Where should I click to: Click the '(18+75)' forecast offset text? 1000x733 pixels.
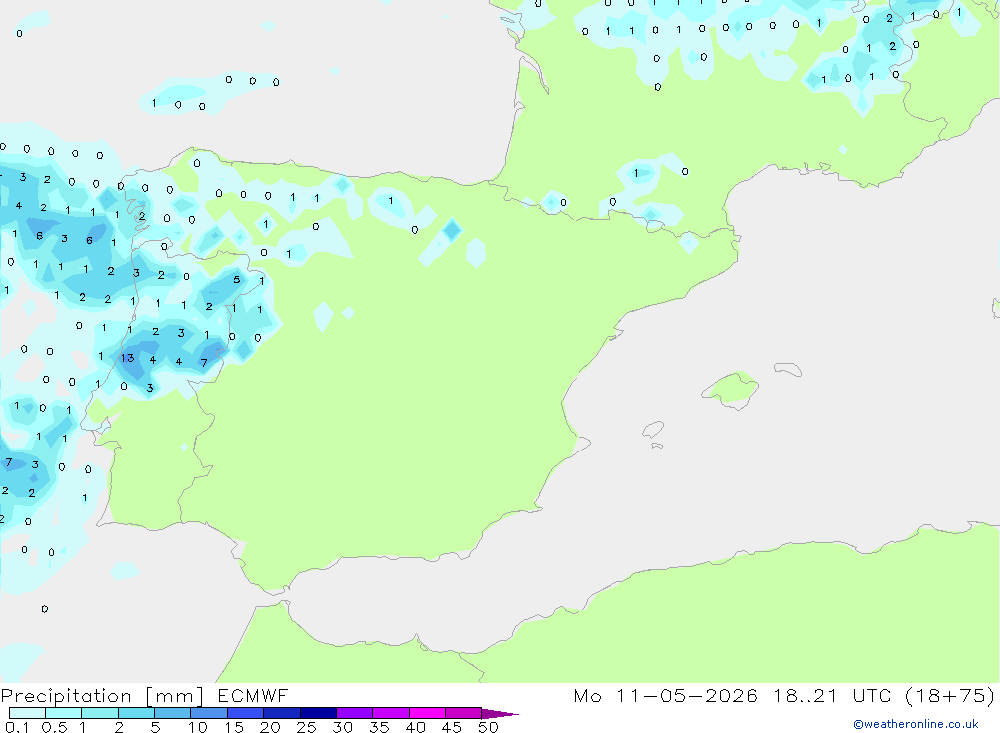click(x=950, y=695)
